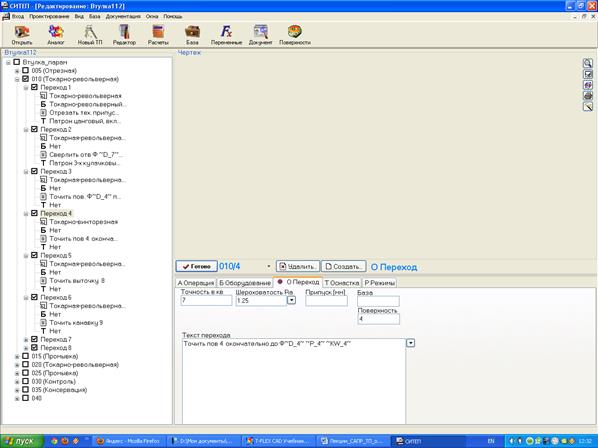Screen dimensions: 598x448
Task: Expand the 035 (Консервация) node
Action: [x=17, y=390]
